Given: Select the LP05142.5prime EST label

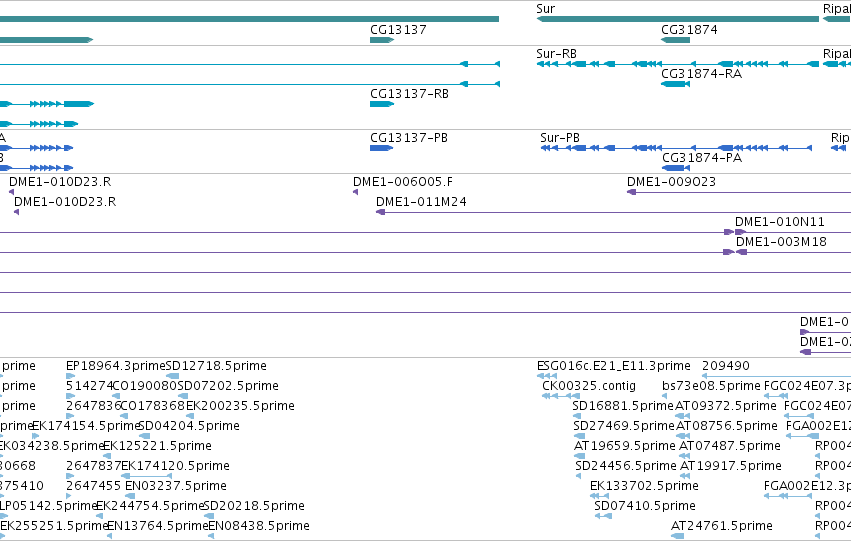Looking at the screenshot, I should pyautogui.click(x=48, y=506).
